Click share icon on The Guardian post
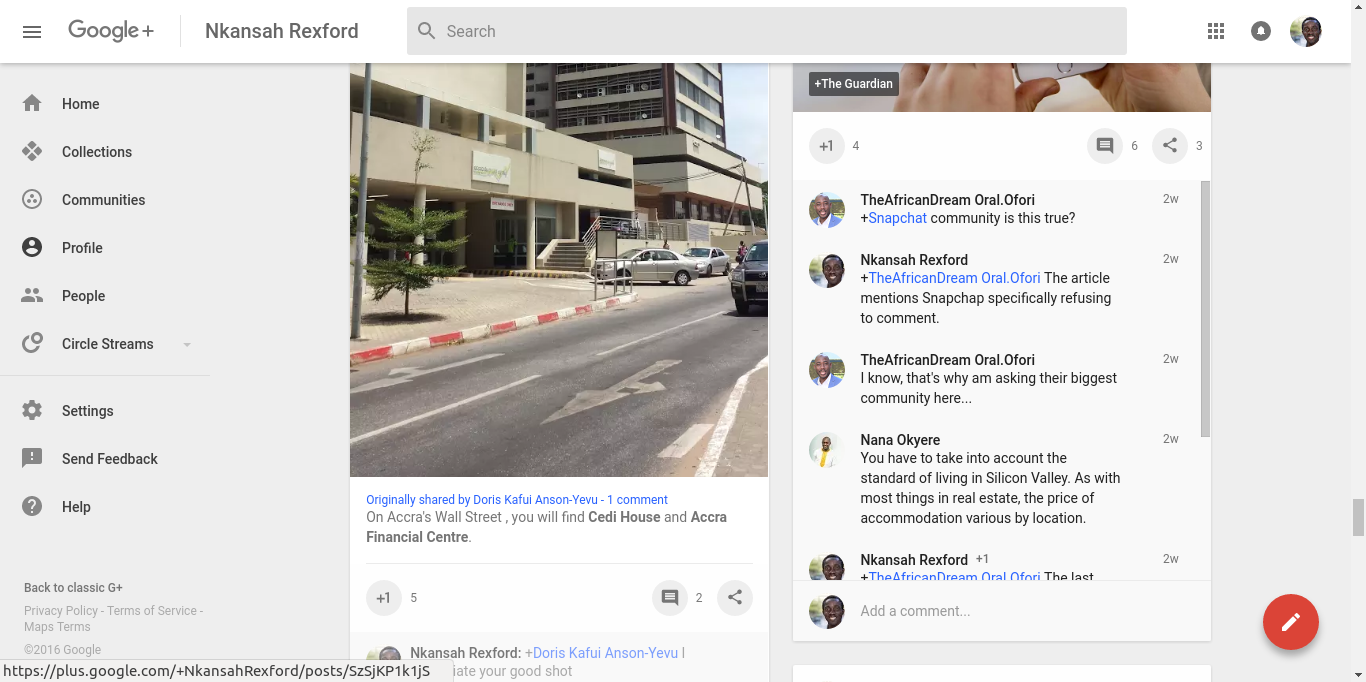1366x682 pixels. (x=1169, y=146)
